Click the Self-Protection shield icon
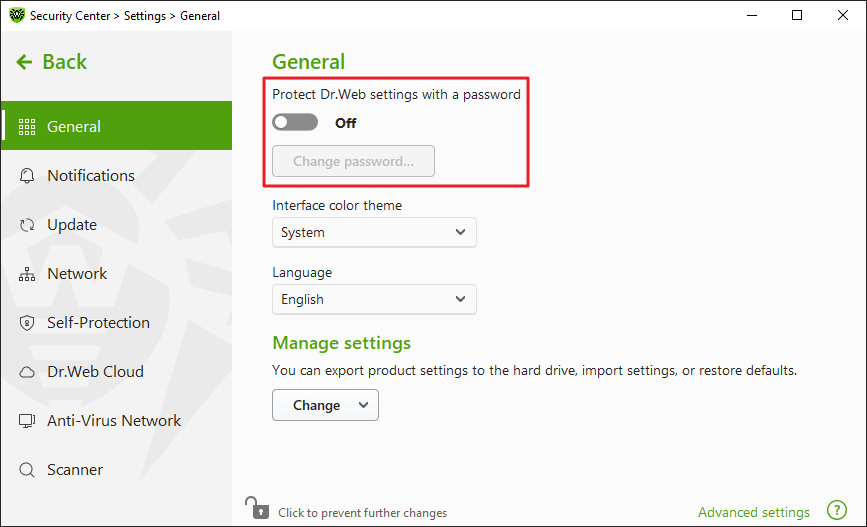This screenshot has height=527, width=867. click(x=27, y=323)
